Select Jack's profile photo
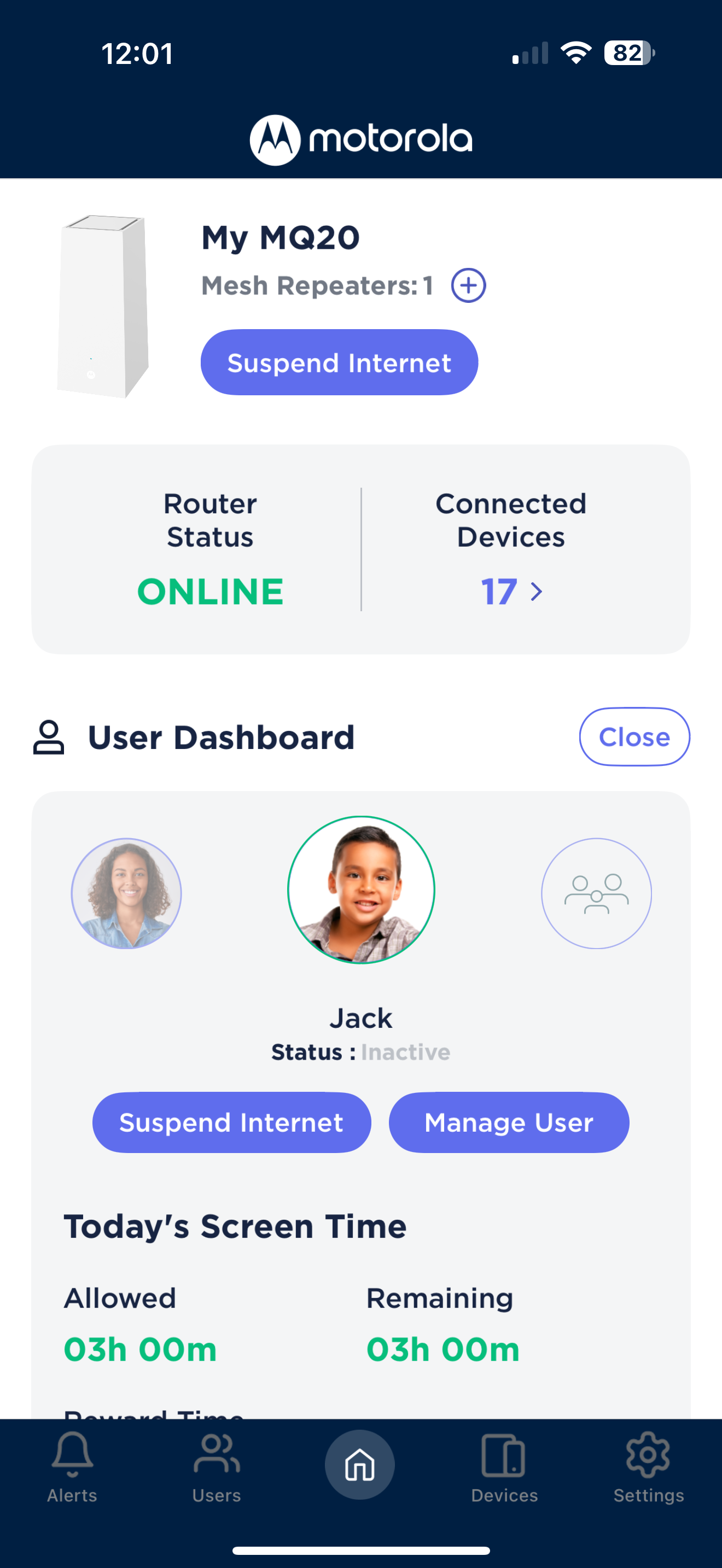The width and height of the screenshot is (722, 1568). [x=361, y=890]
